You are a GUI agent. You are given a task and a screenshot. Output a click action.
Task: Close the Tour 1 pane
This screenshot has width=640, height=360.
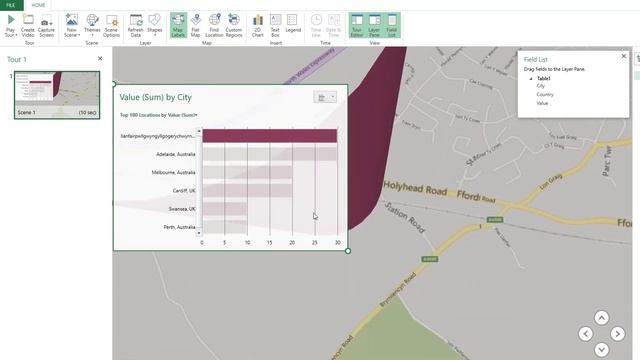point(100,59)
